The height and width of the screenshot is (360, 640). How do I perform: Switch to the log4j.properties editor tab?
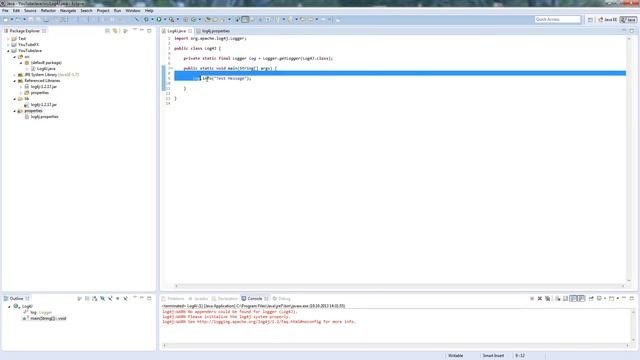click(213, 31)
